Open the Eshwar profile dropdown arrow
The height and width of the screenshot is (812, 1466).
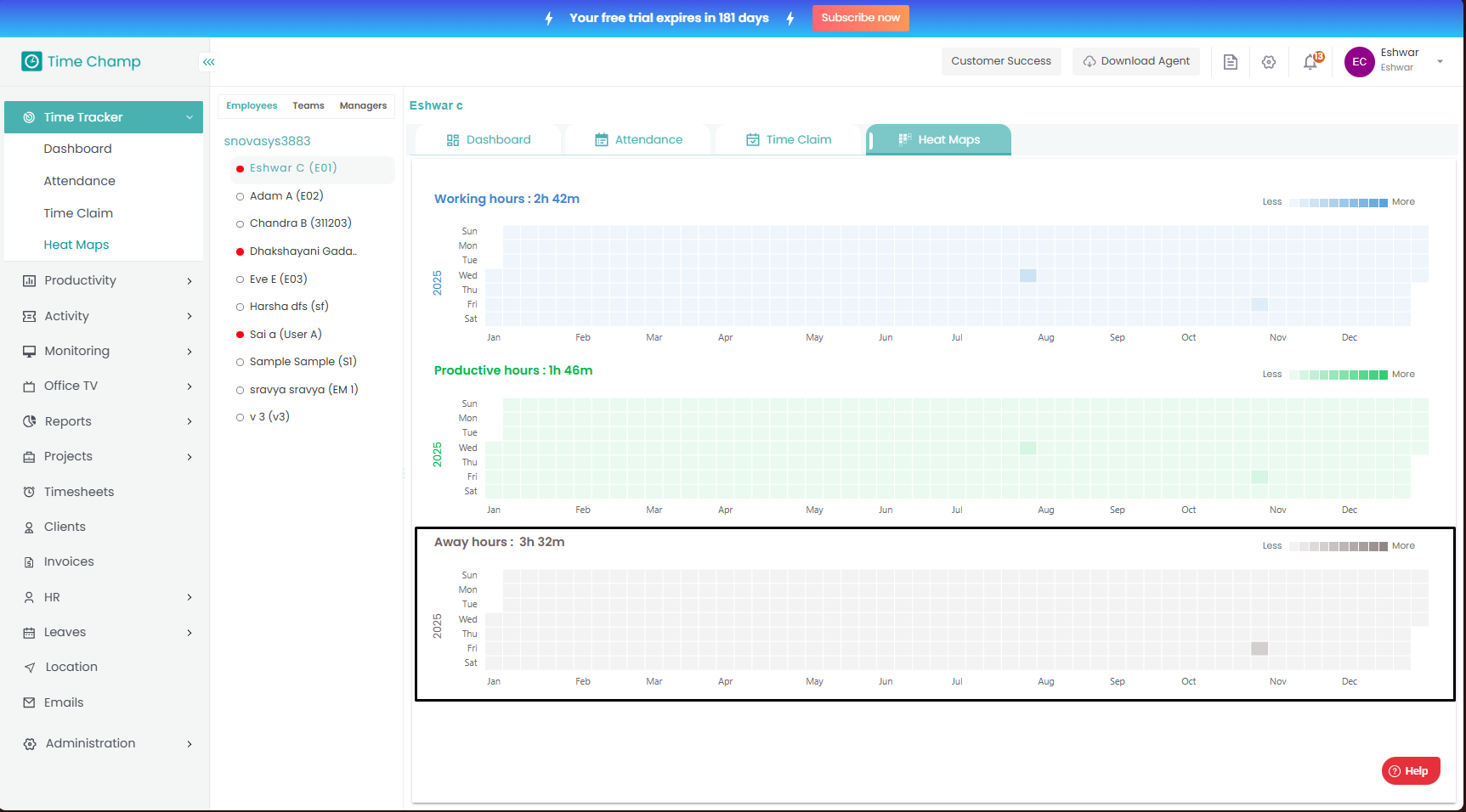point(1440,61)
